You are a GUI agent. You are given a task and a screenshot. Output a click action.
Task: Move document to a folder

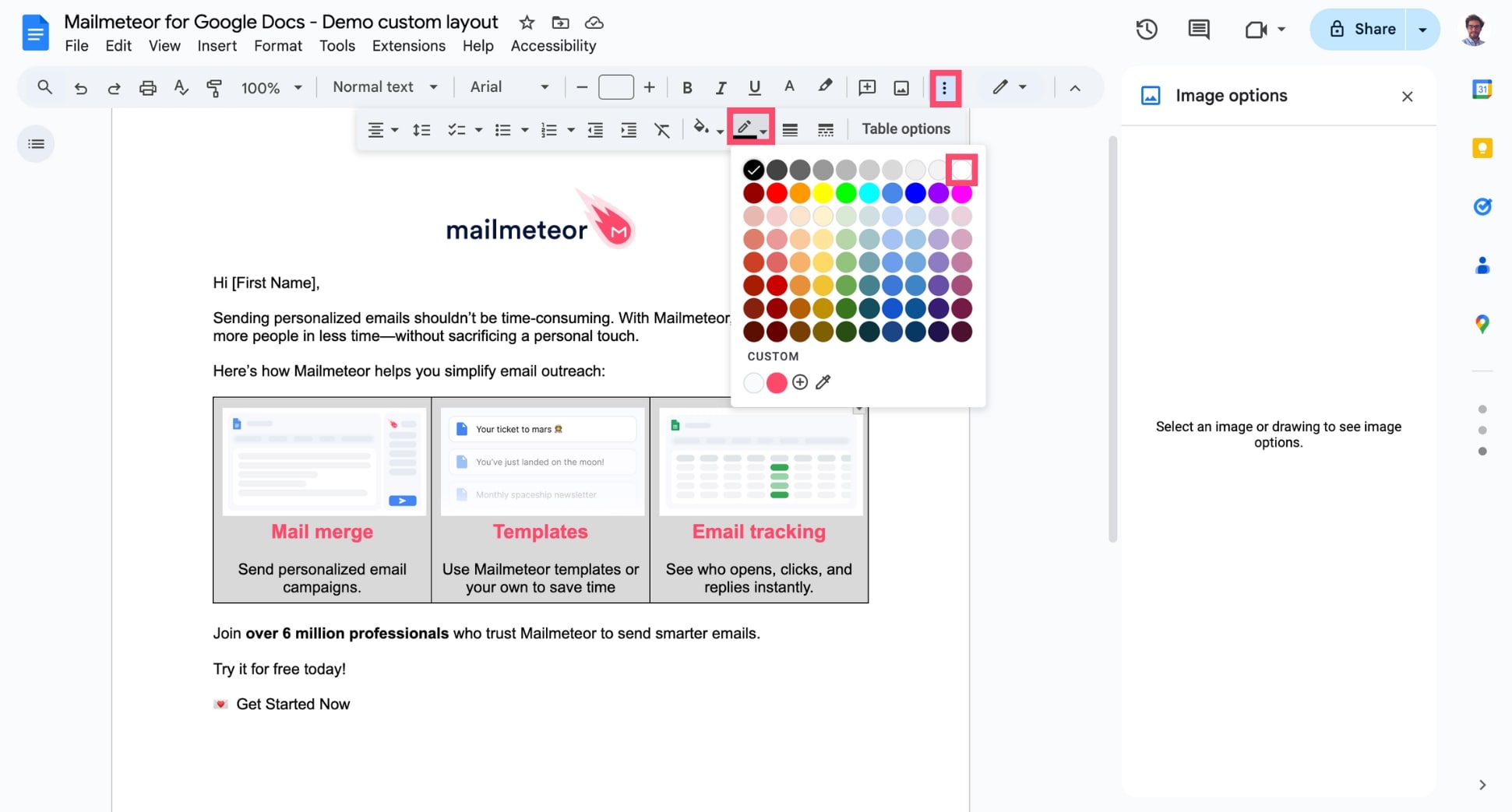(x=560, y=23)
